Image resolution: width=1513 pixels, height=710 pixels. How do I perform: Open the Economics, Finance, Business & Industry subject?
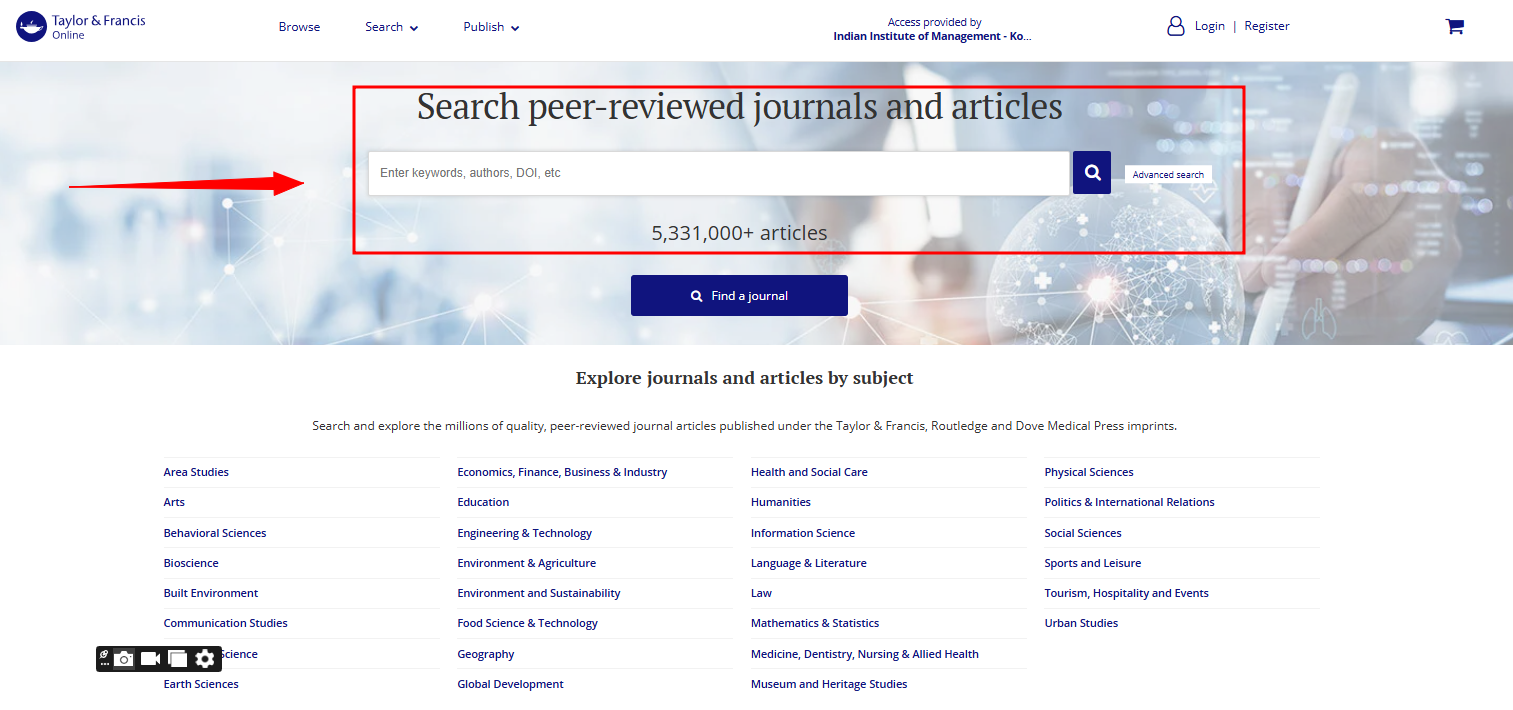pos(562,472)
